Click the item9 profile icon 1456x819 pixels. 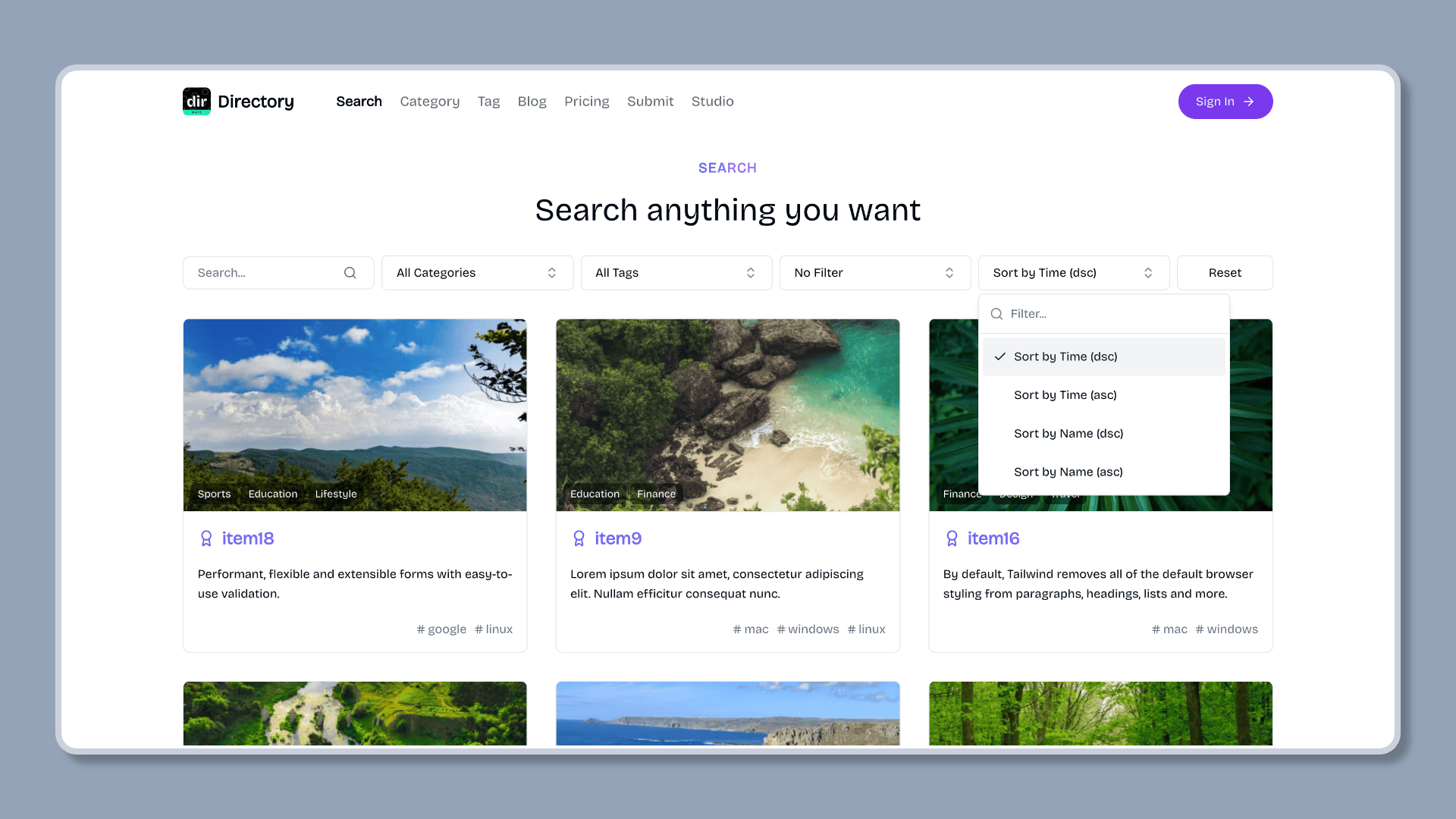(x=578, y=538)
